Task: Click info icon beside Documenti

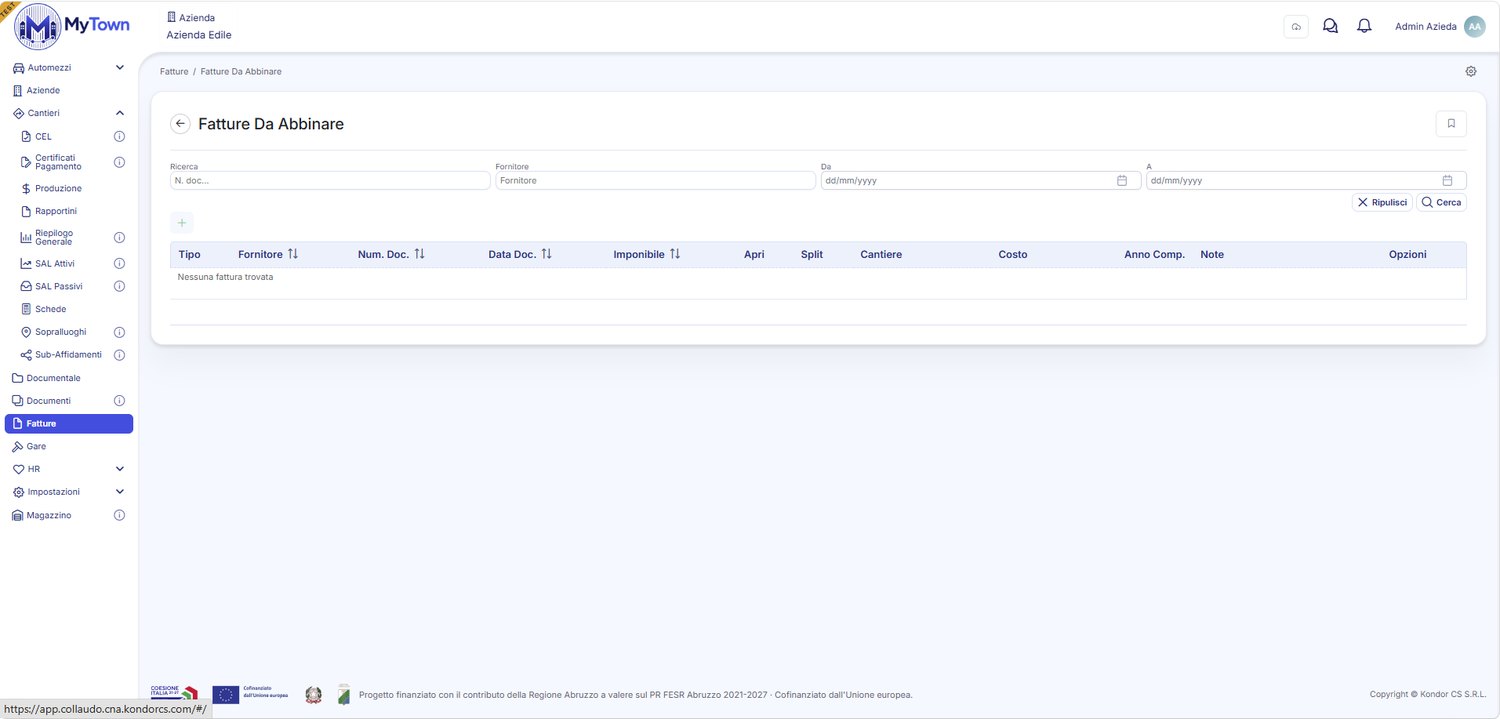Action: click(119, 401)
